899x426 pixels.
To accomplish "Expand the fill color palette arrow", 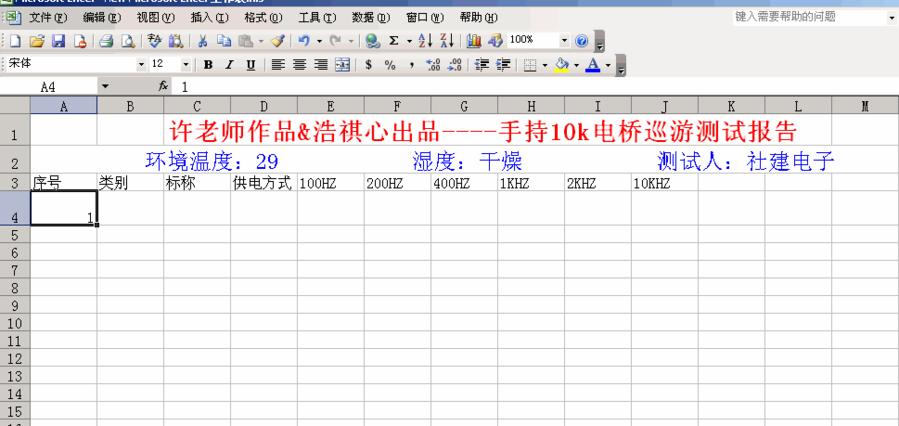I will (576, 65).
